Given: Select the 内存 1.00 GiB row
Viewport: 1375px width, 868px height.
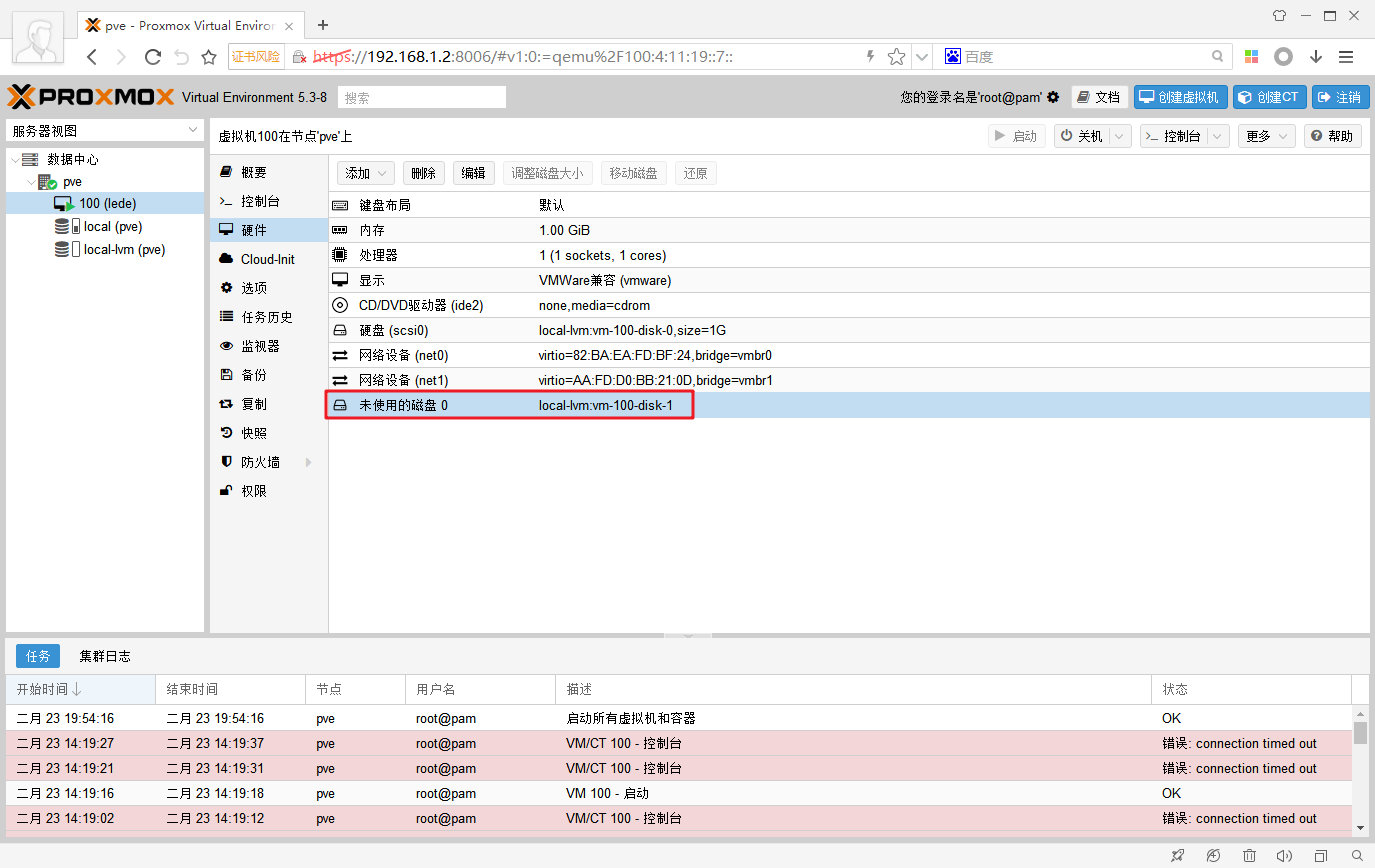Looking at the screenshot, I should coord(849,230).
